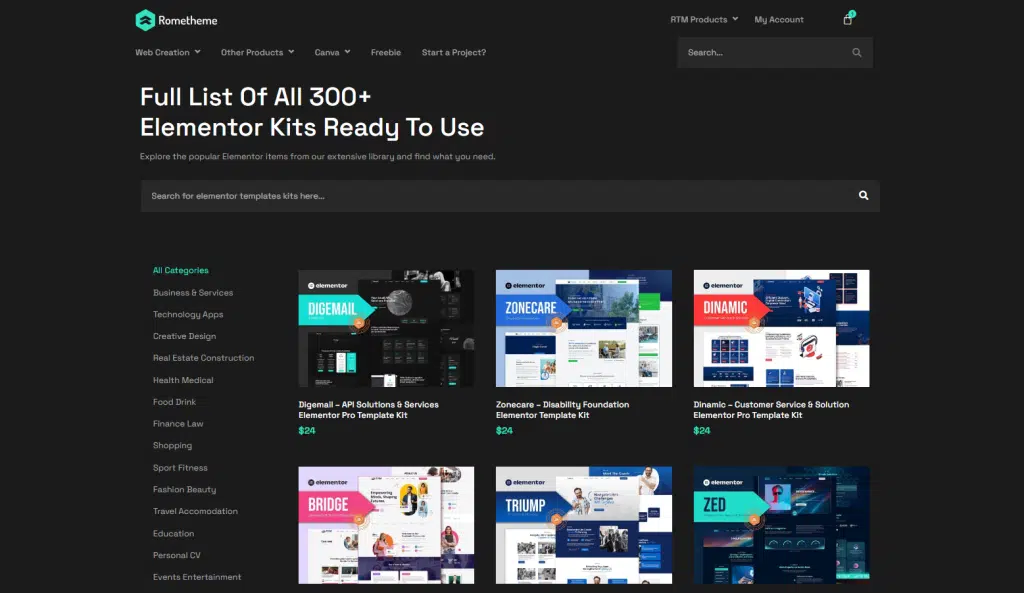Filter by Food Drink category
Viewport: 1024px width, 593px height.
pyautogui.click(x=174, y=402)
